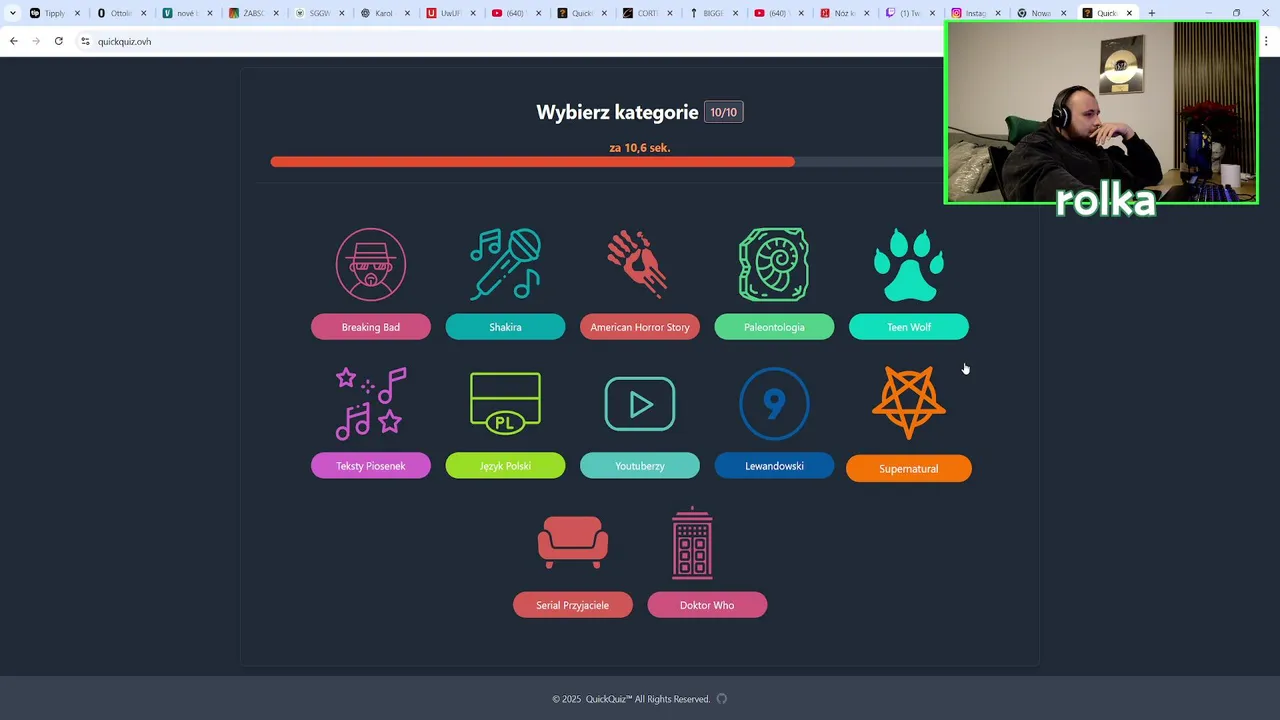The width and height of the screenshot is (1280, 720).
Task: Click the Teen Wolf paw icon
Action: pyautogui.click(x=908, y=264)
